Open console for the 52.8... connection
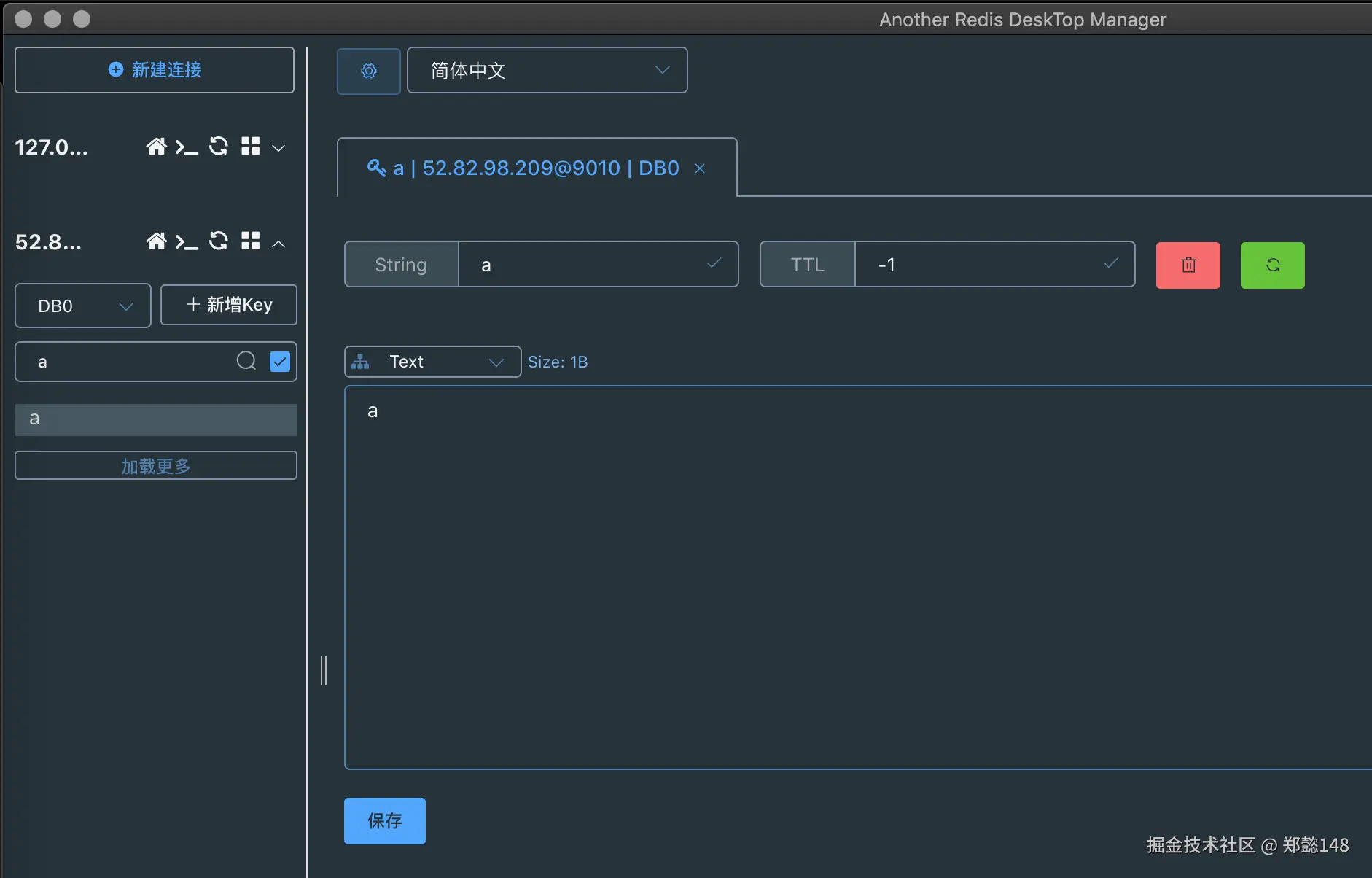 click(x=187, y=242)
